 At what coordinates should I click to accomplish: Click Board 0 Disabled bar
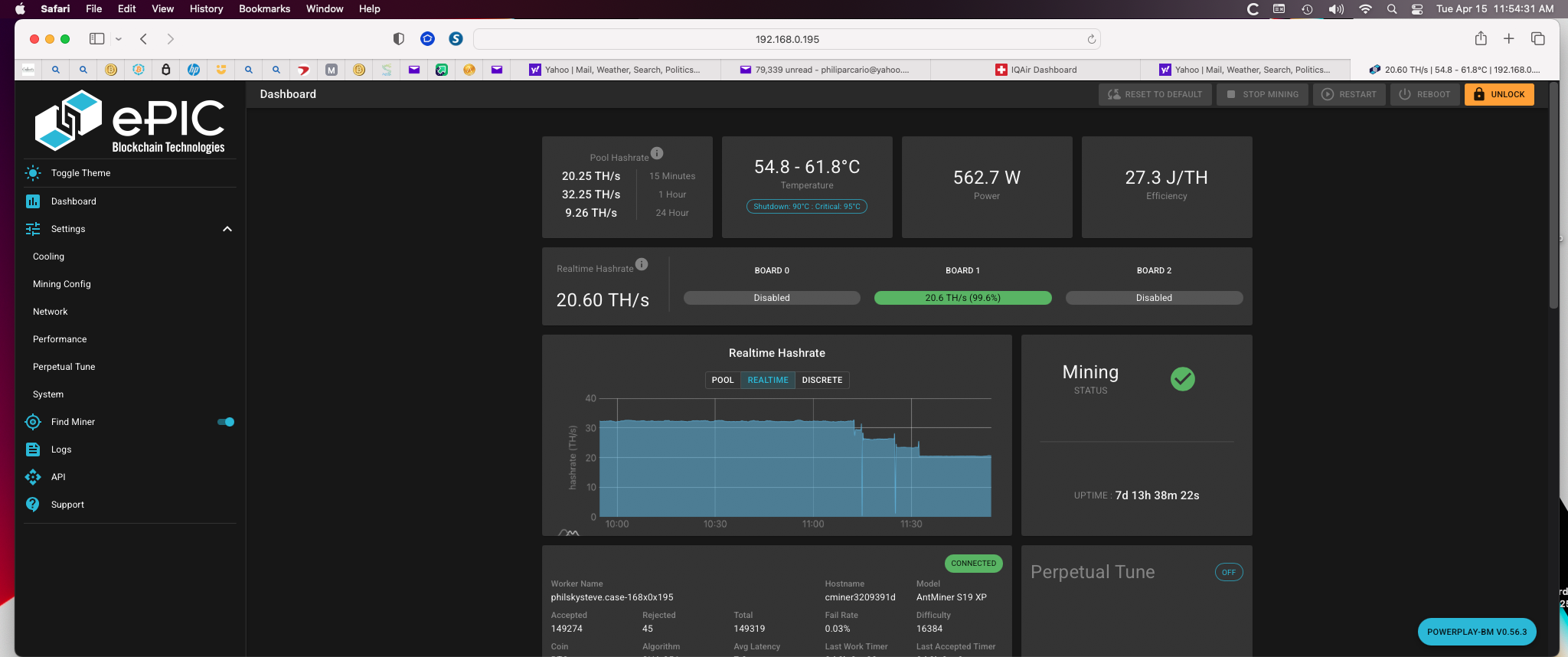click(x=772, y=298)
